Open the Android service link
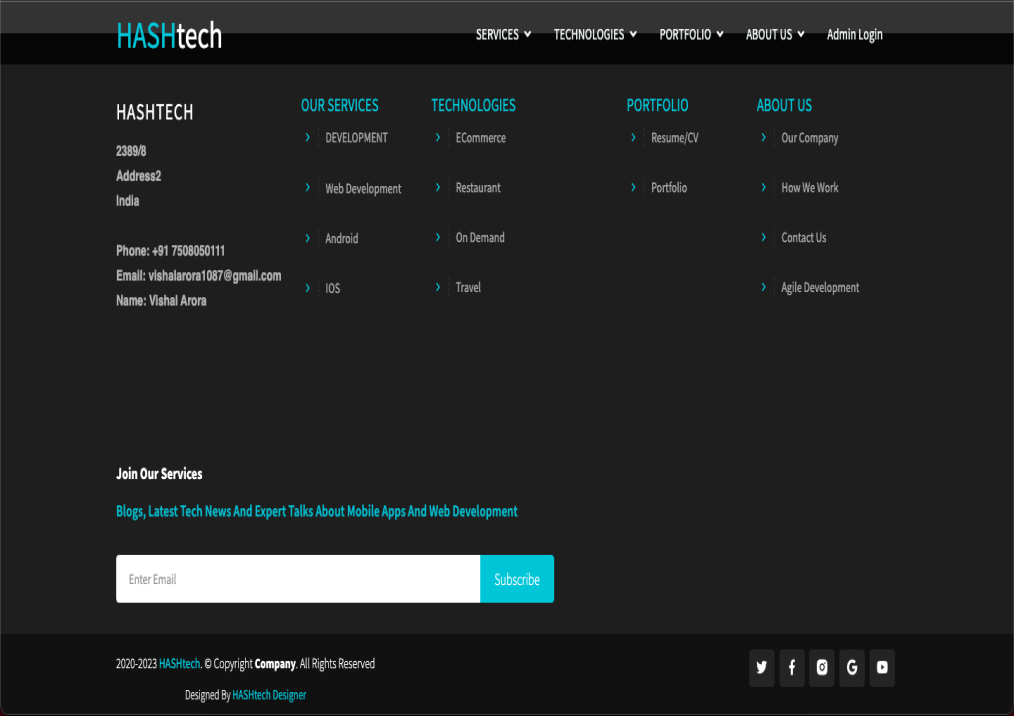The image size is (1014, 716). coord(341,239)
